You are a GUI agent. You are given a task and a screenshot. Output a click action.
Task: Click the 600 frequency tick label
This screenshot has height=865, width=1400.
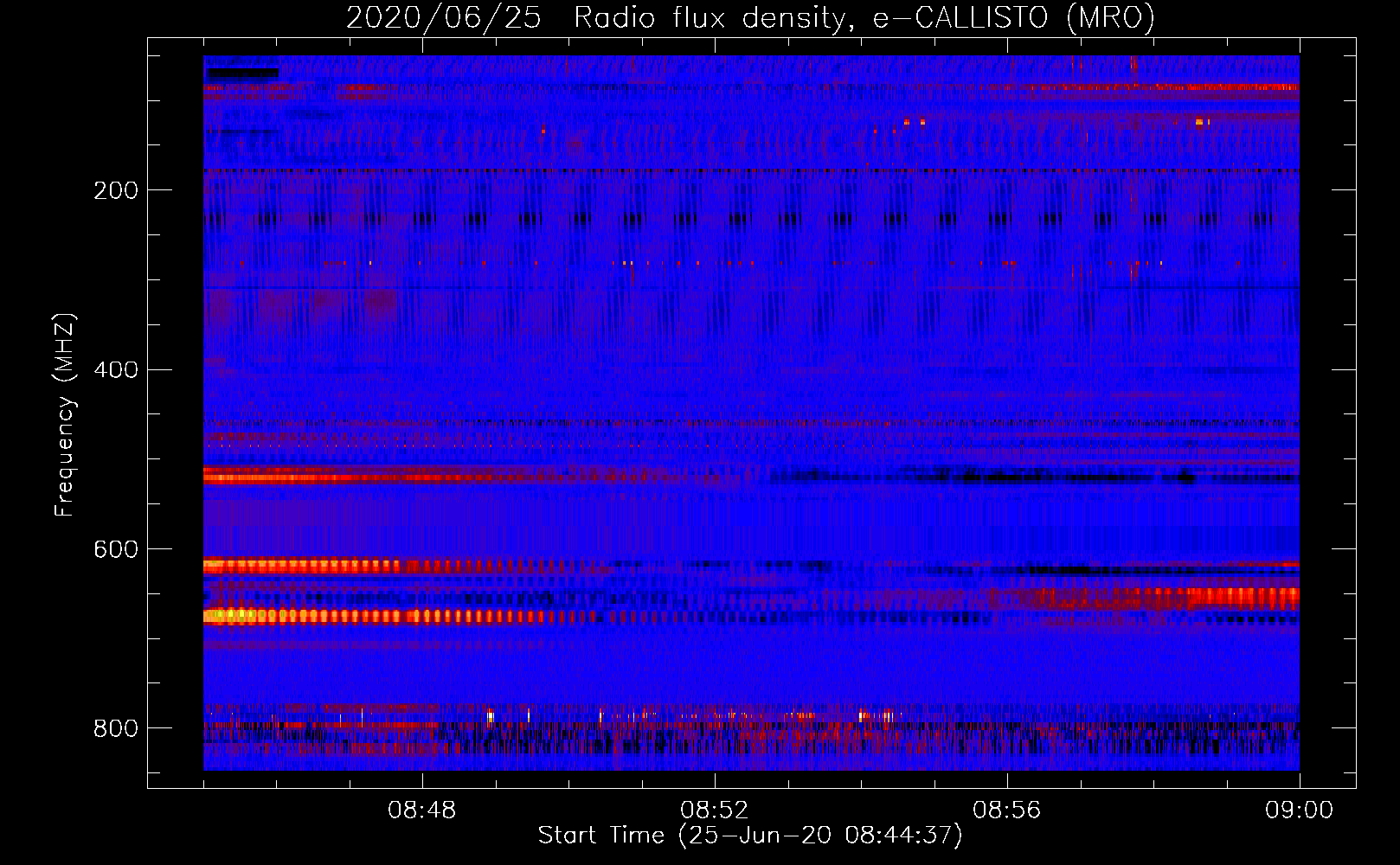(116, 550)
